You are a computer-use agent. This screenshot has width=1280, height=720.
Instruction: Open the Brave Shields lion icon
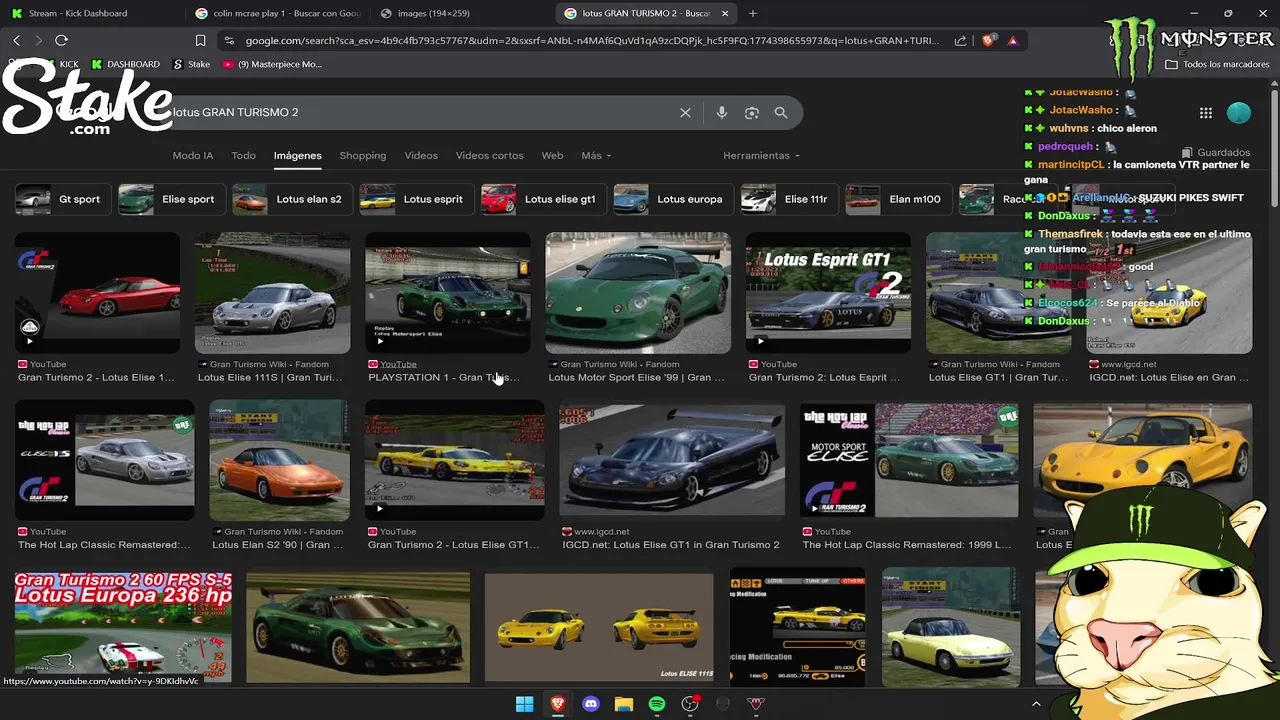coord(988,40)
